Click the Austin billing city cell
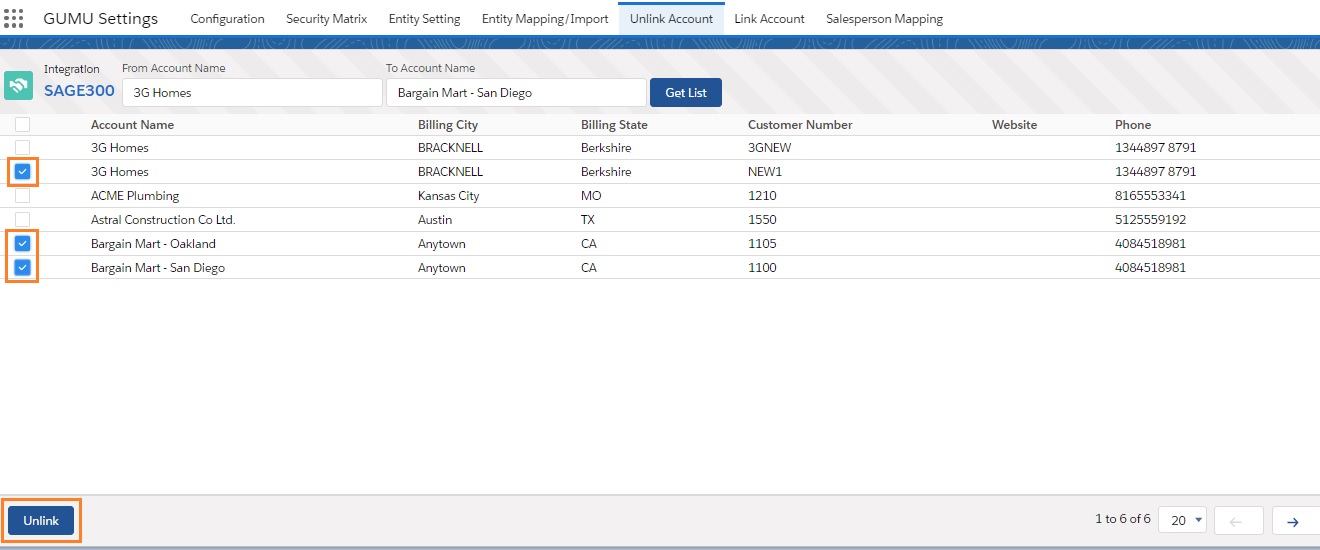Viewport: 1320px width, 550px height. pyautogui.click(x=435, y=220)
